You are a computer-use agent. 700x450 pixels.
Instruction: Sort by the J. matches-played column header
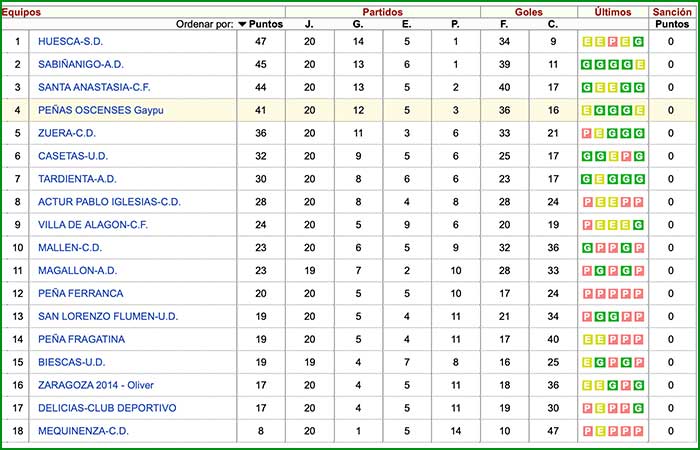pos(309,23)
